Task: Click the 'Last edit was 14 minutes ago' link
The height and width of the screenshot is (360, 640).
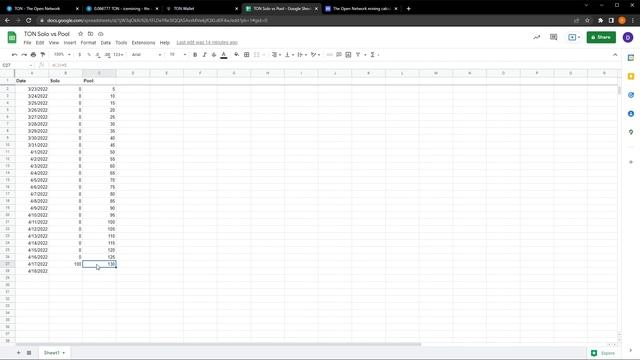Action: (207, 42)
